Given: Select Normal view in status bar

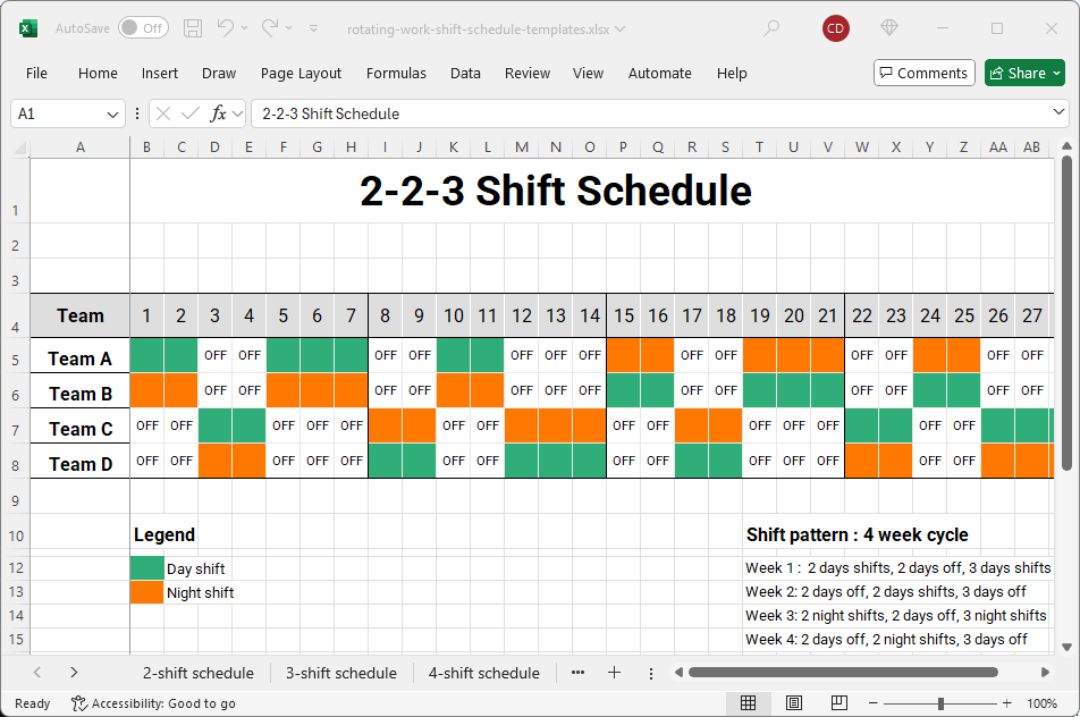Looking at the screenshot, I should point(748,703).
